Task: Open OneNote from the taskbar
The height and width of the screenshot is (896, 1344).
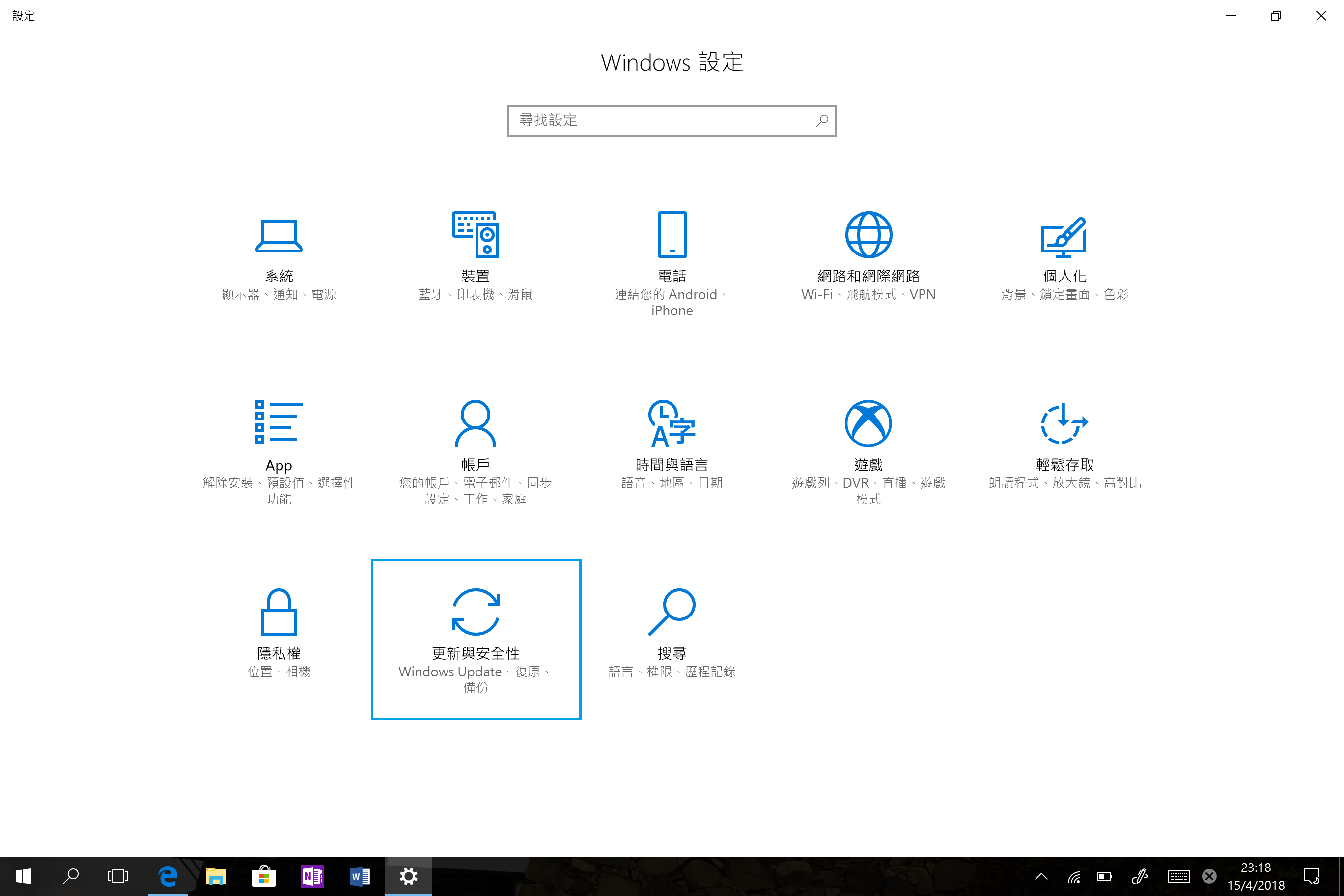Action: tap(312, 876)
